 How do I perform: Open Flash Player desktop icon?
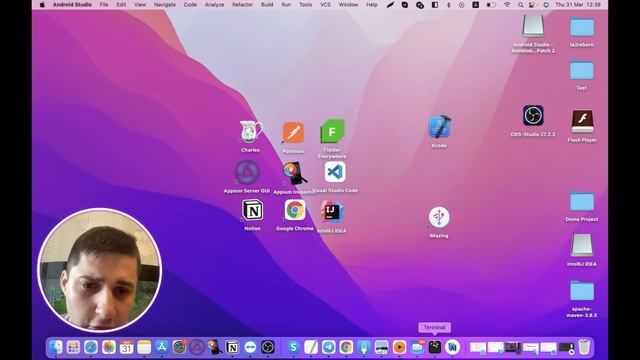[x=582, y=121]
